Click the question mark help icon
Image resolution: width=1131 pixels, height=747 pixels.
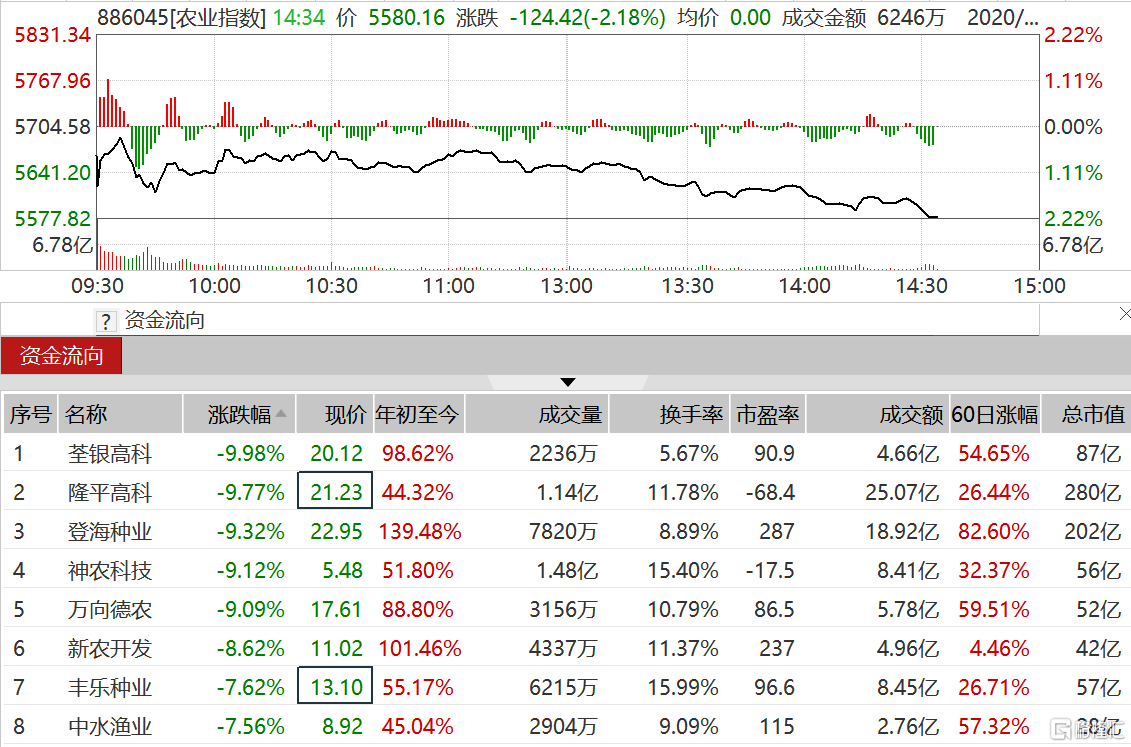tap(105, 321)
